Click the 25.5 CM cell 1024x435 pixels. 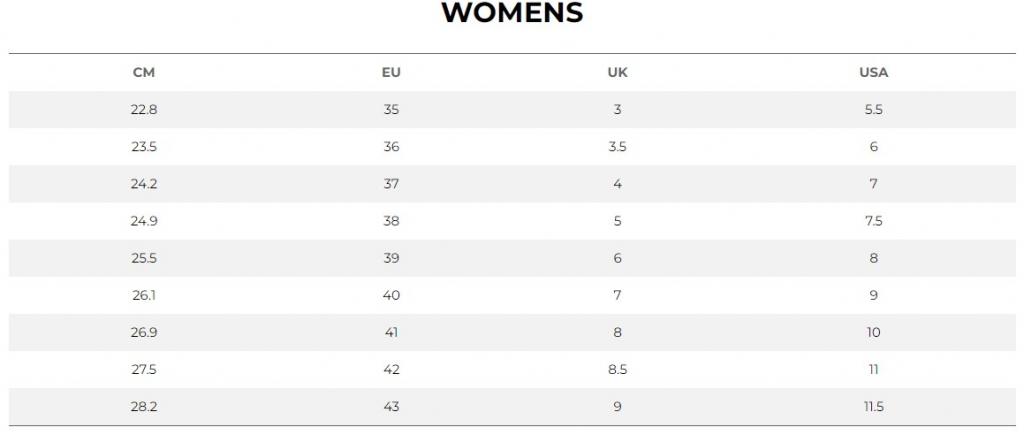coord(144,259)
